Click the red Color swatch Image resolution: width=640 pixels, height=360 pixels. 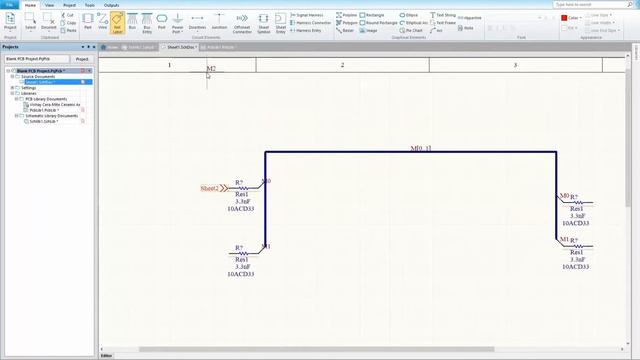pos(564,18)
